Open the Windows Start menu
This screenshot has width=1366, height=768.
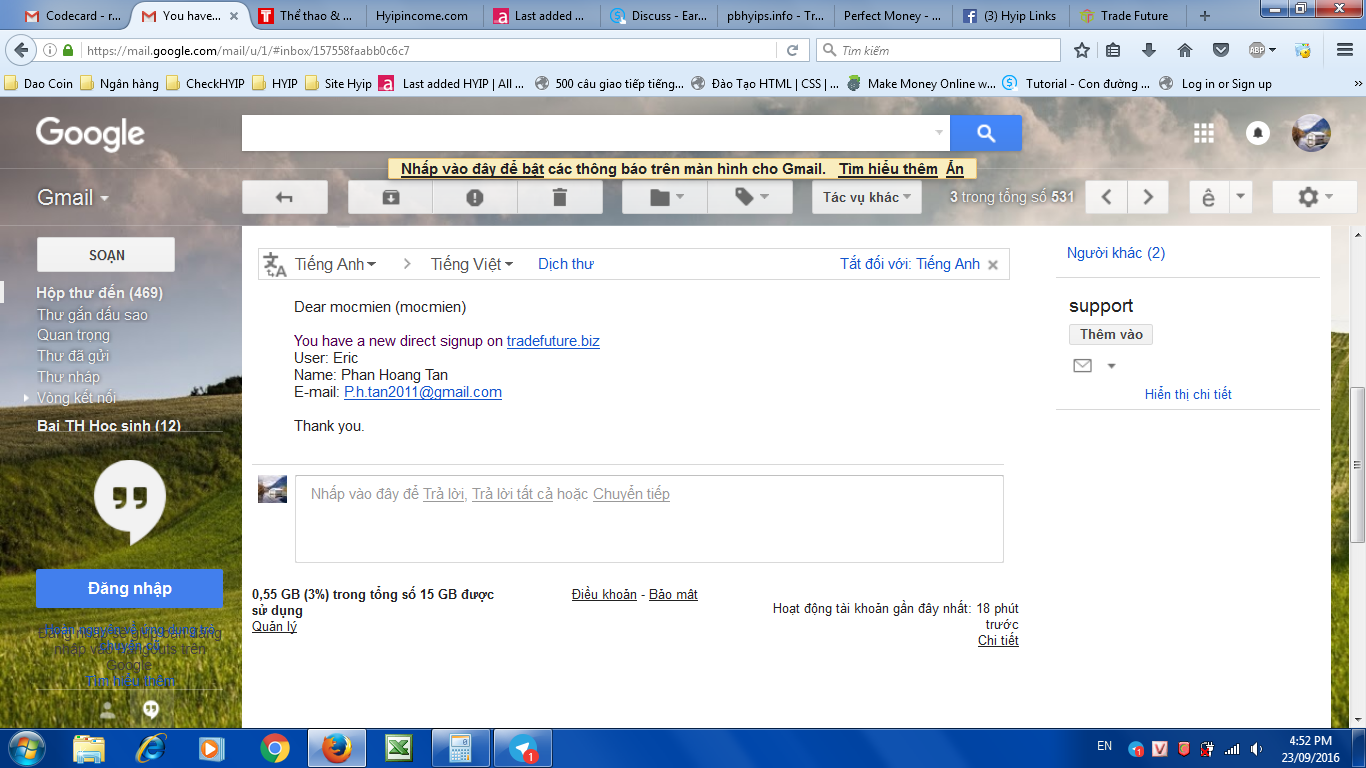pyautogui.click(x=25, y=748)
